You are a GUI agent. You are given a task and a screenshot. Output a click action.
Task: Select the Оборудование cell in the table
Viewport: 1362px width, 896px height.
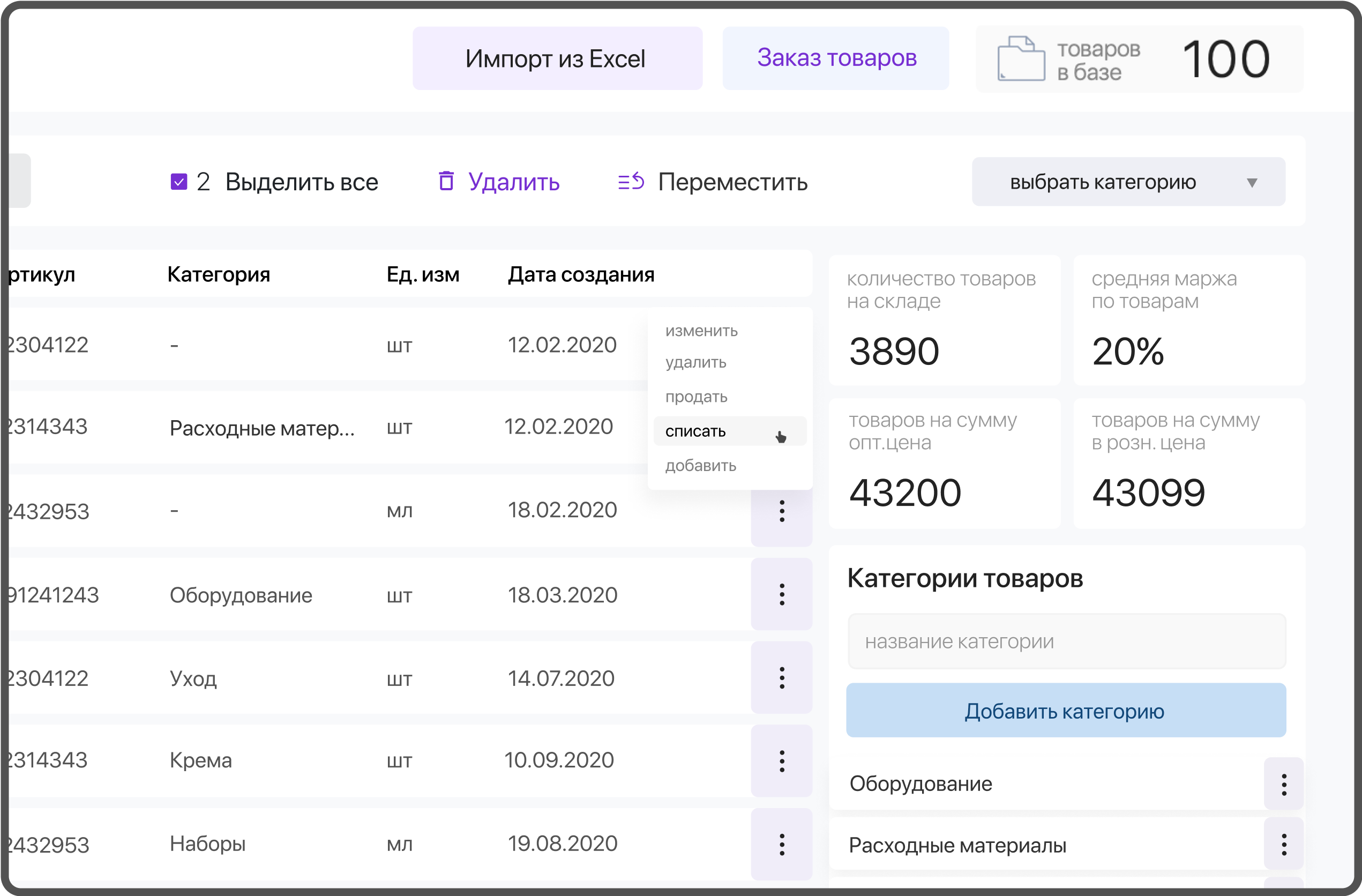(241, 595)
